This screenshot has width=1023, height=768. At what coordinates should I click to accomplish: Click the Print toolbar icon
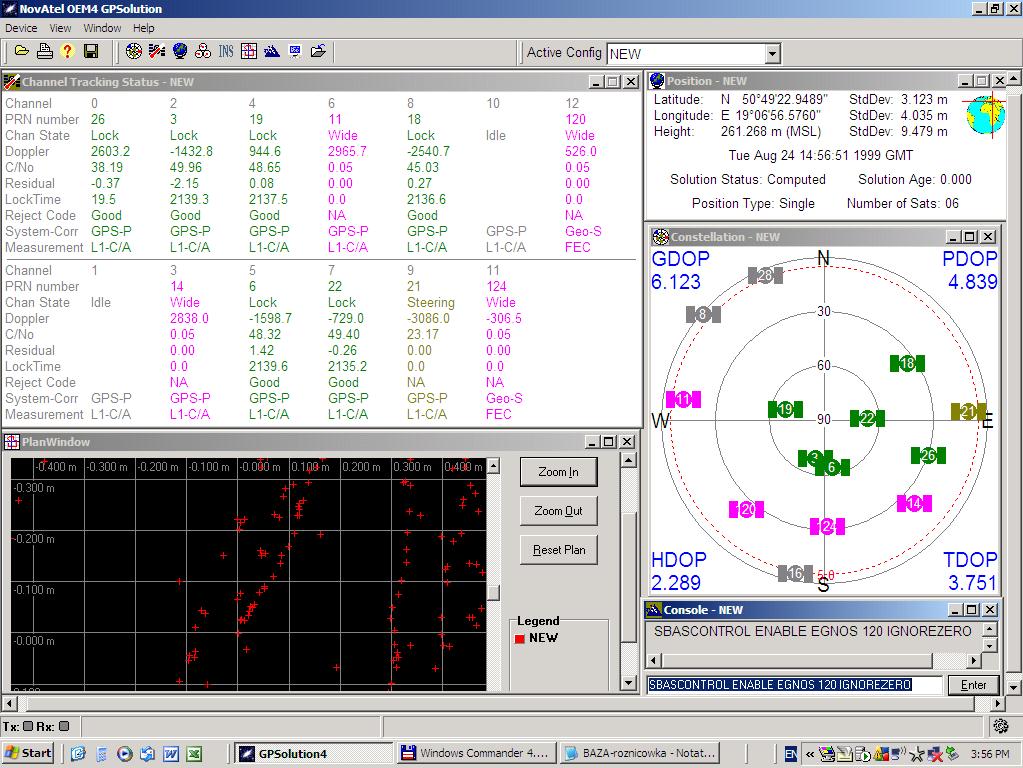[44, 52]
